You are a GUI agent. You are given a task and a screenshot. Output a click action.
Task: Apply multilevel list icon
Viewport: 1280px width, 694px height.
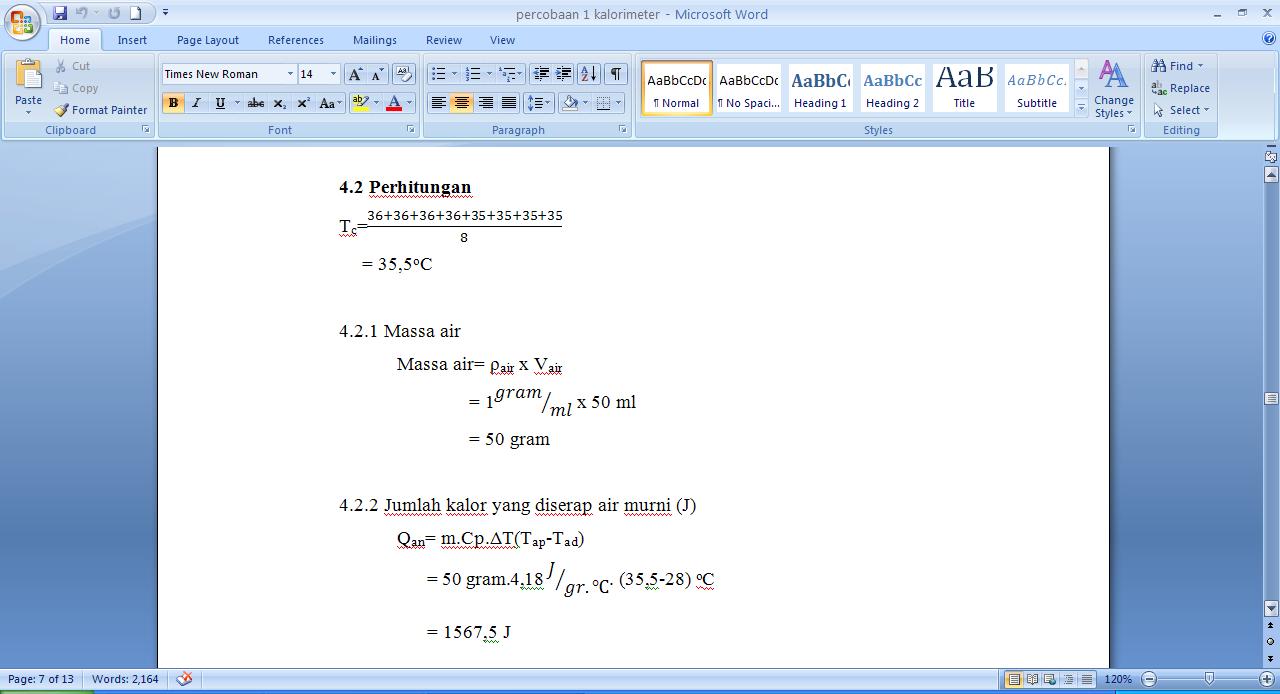tap(508, 74)
